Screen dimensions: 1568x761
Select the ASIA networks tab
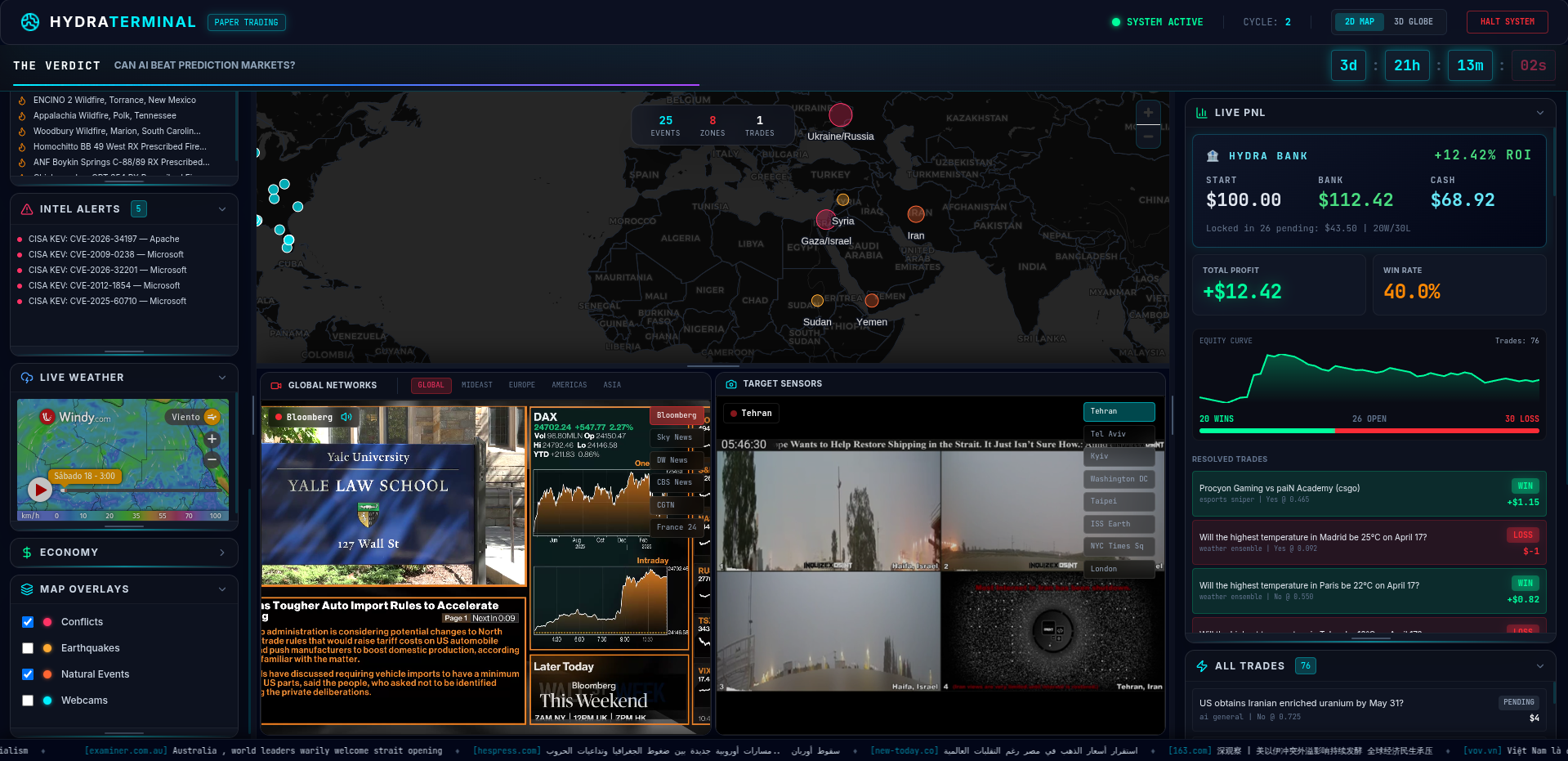612,385
